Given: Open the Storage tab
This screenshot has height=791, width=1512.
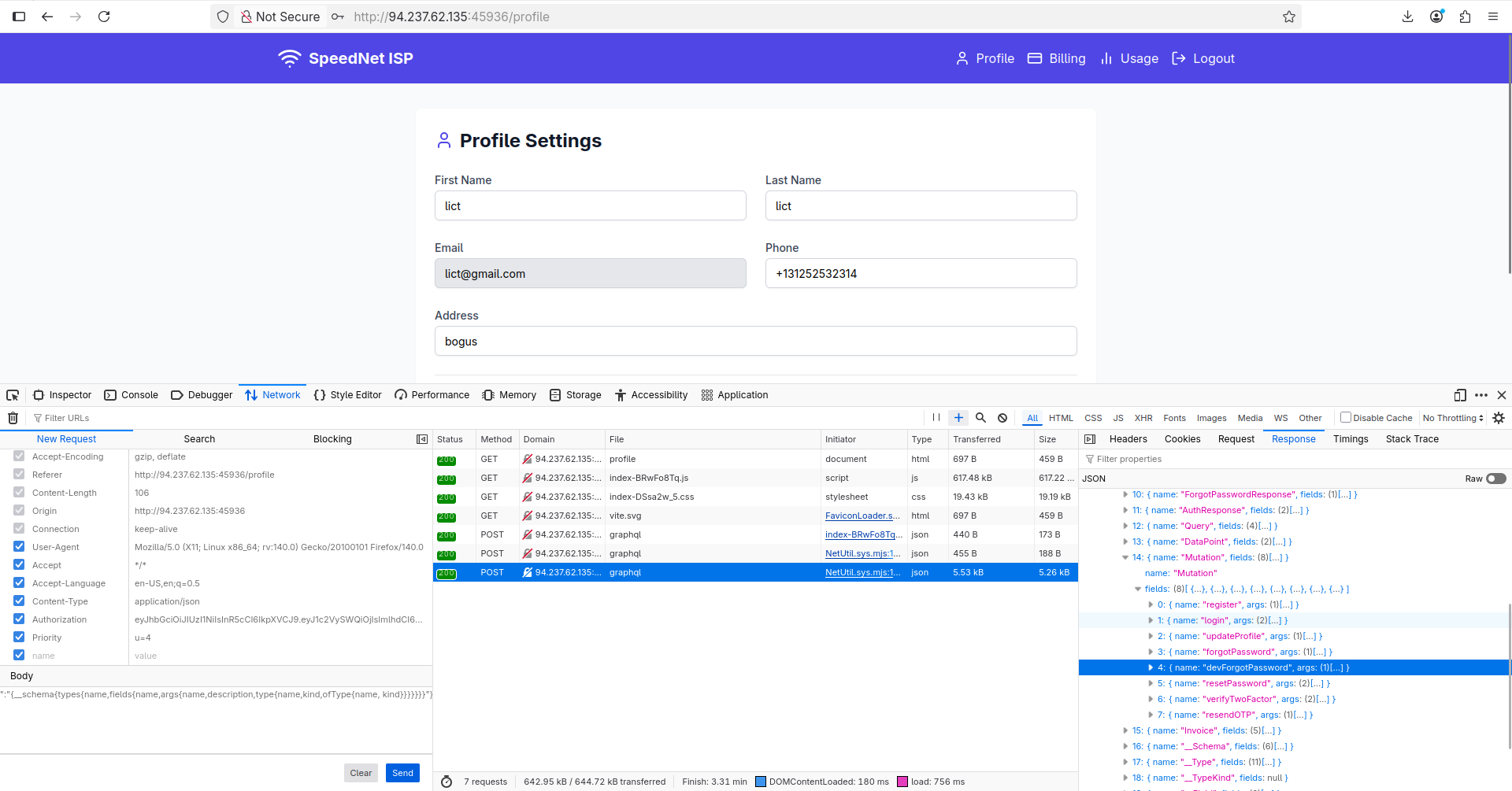Looking at the screenshot, I should tap(576, 395).
